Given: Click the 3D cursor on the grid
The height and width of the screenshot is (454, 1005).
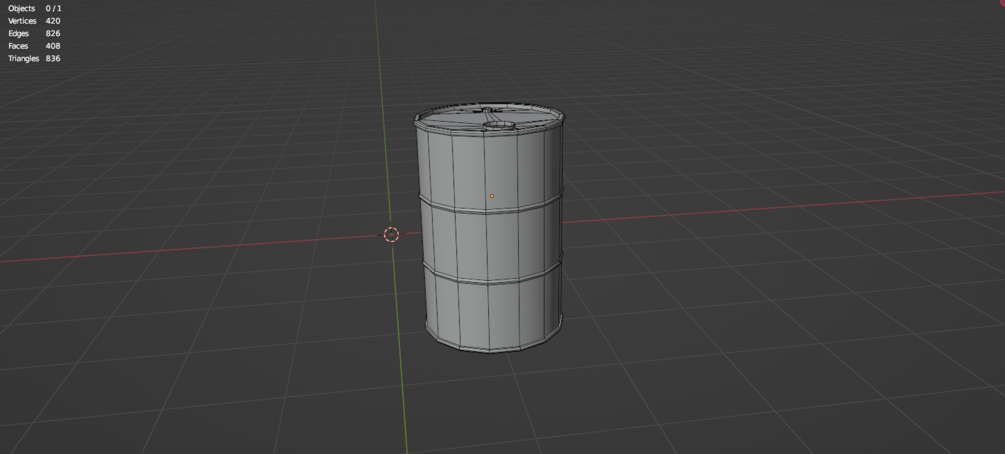Looking at the screenshot, I should point(392,234).
